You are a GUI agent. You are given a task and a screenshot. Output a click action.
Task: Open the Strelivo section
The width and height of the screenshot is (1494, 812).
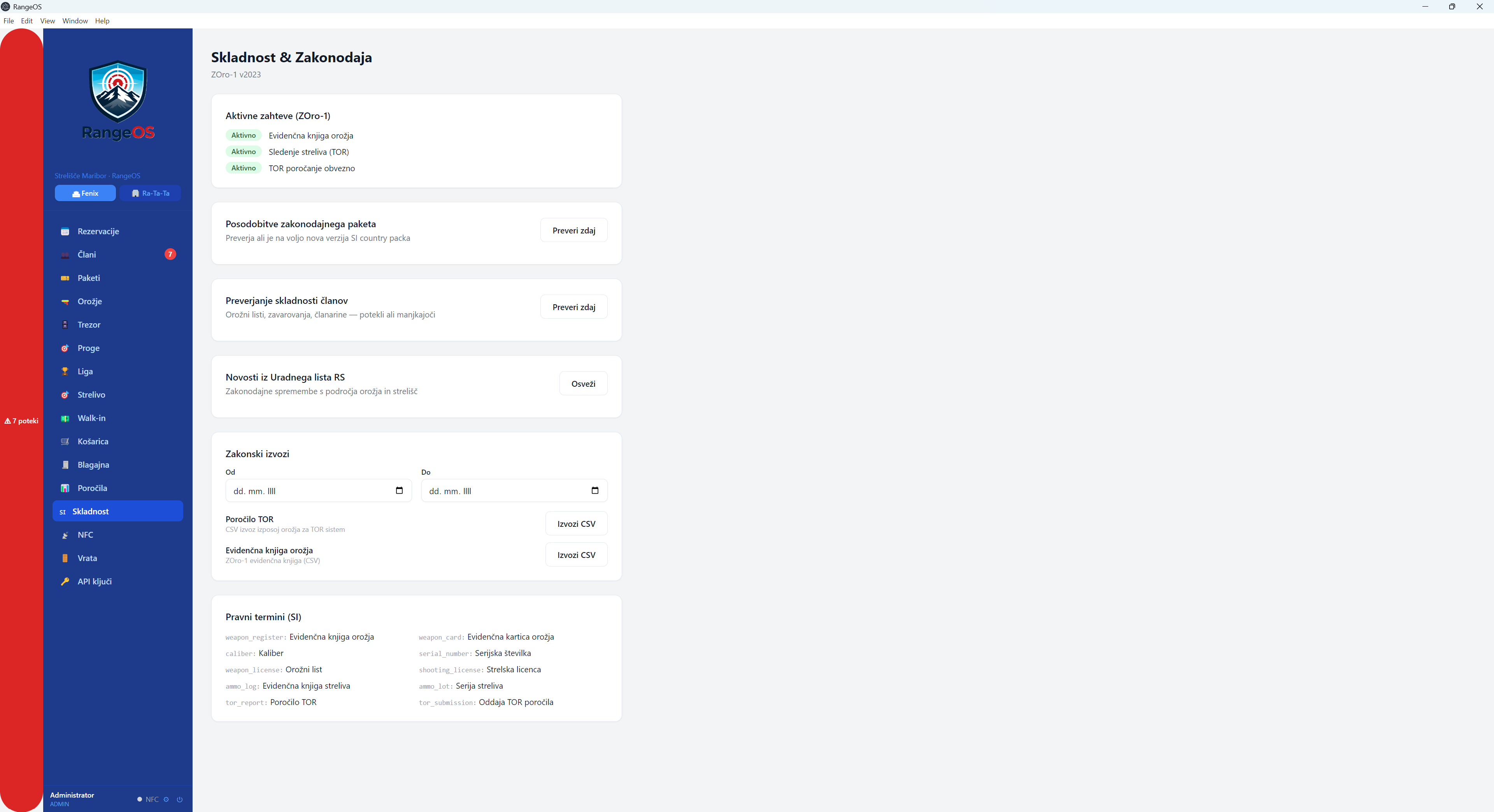tap(118, 395)
